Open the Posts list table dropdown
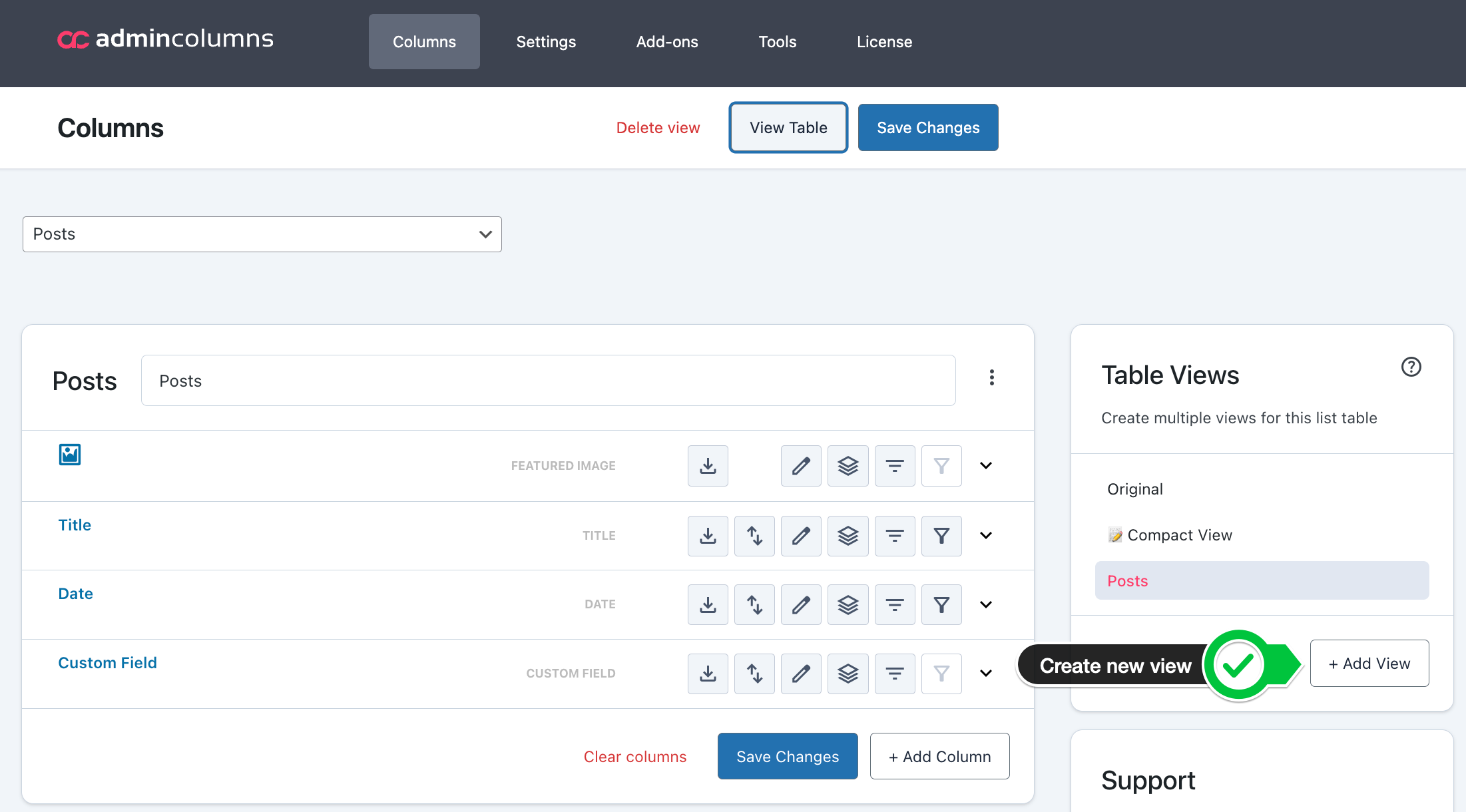Viewport: 1466px width, 812px height. 262,234
